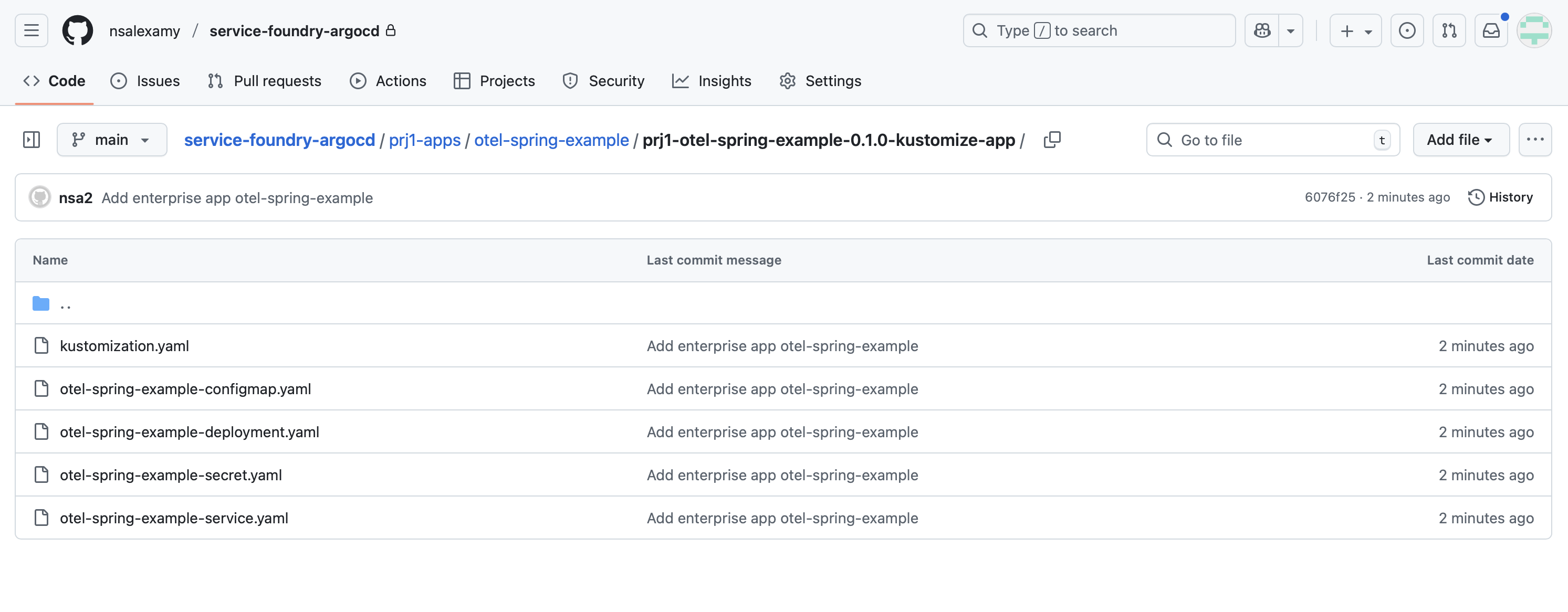
Task: Open the create new plus menu
Action: click(x=1355, y=30)
